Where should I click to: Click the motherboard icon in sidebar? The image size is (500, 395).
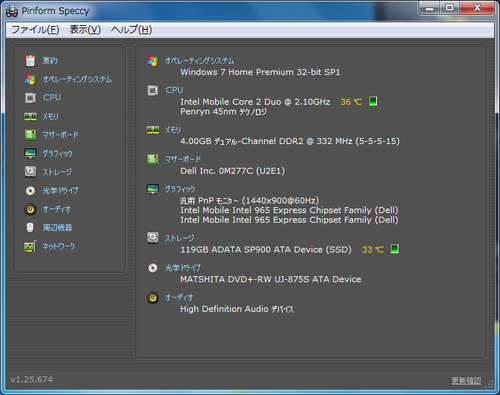pyautogui.click(x=30, y=135)
